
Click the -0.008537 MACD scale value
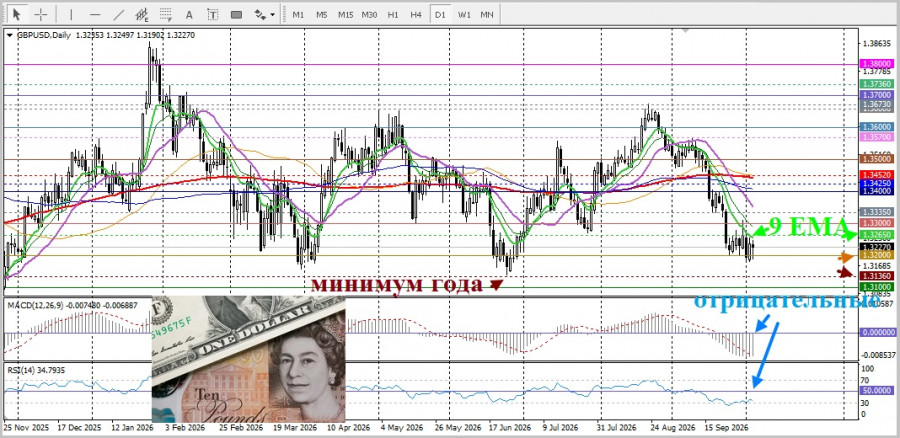click(x=878, y=355)
